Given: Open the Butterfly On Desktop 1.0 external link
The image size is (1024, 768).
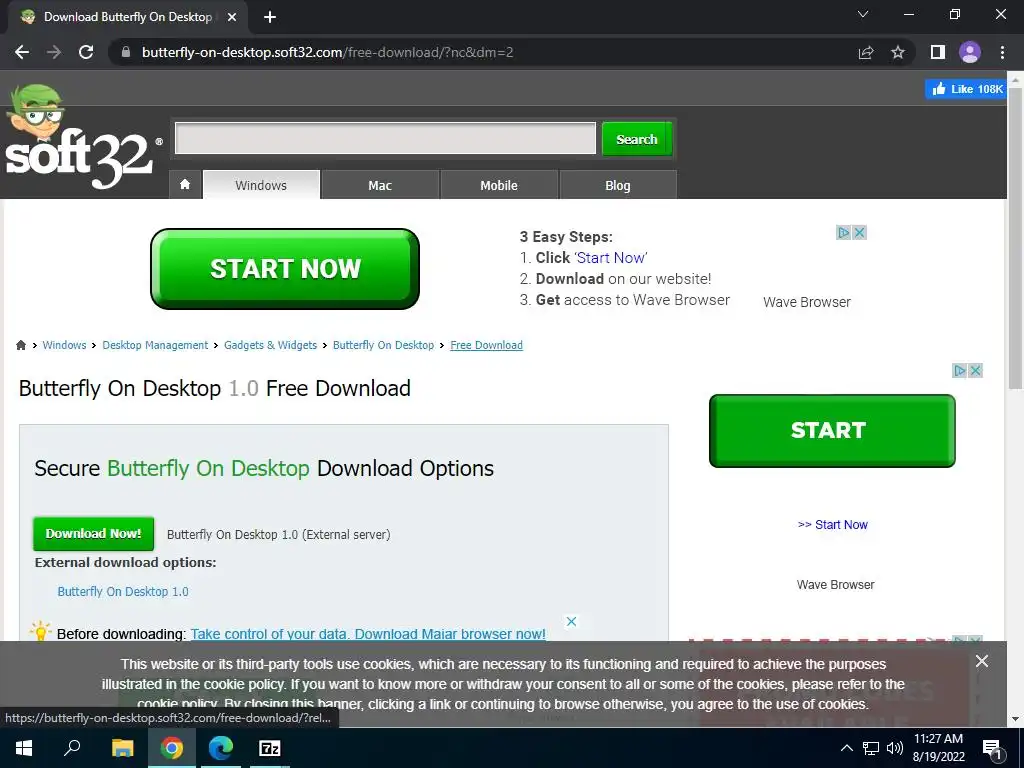Looking at the screenshot, I should (x=123, y=591).
